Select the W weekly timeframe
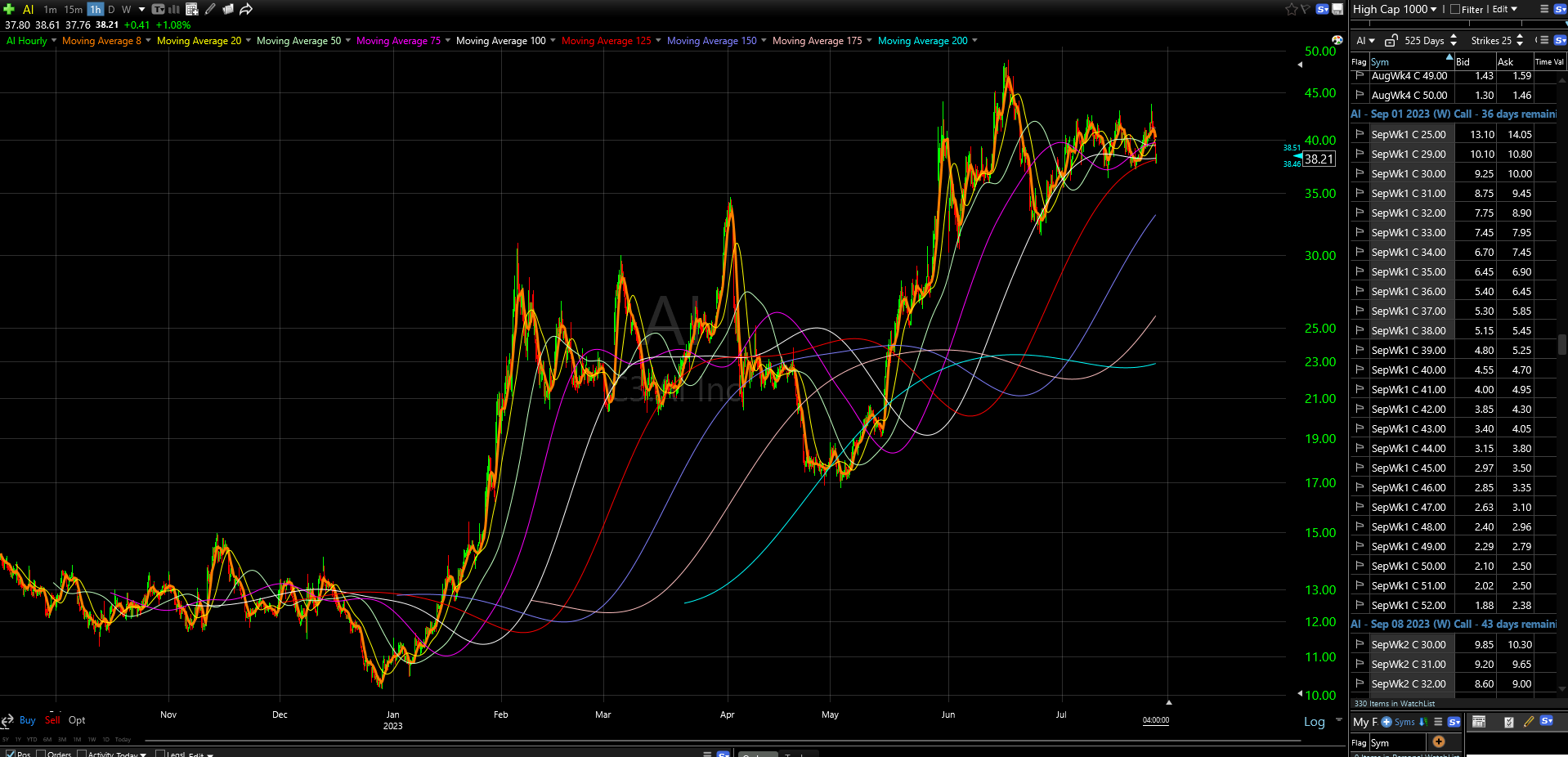Viewport: 1568px width, 757px height. pos(127,10)
